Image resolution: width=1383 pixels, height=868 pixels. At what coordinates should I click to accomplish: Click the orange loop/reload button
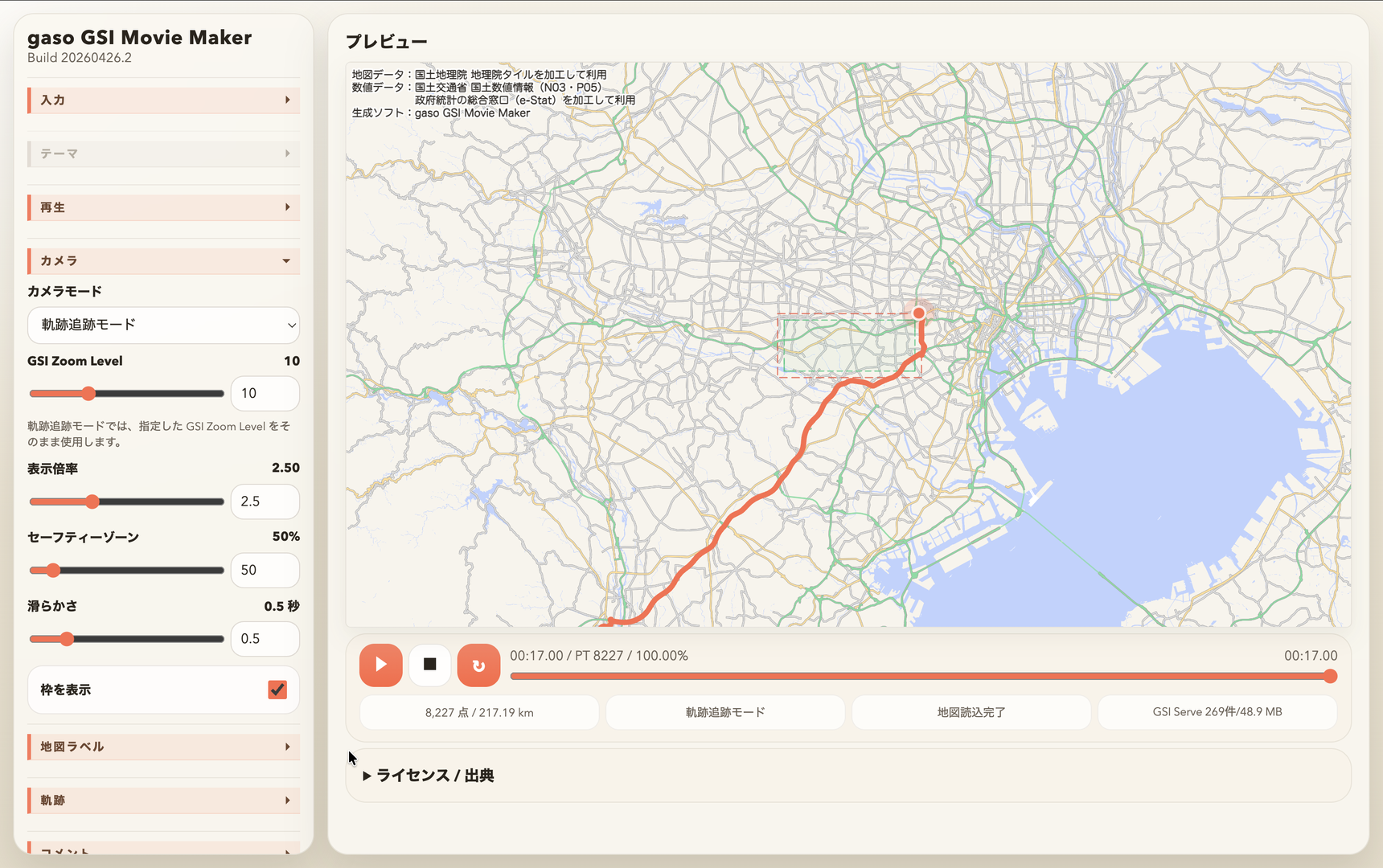(478, 665)
